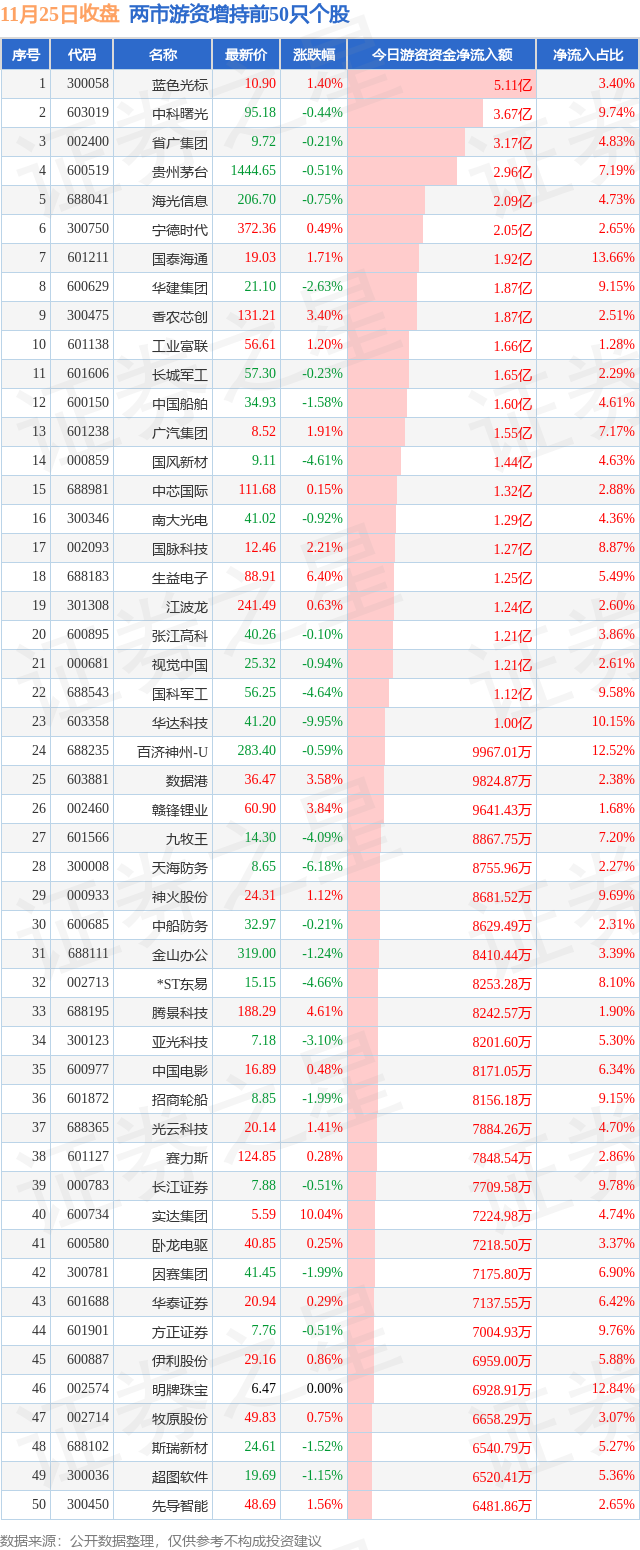Click the 13.66% inflow ratio of 国泰海通
The width and height of the screenshot is (640, 1550).
[614, 258]
